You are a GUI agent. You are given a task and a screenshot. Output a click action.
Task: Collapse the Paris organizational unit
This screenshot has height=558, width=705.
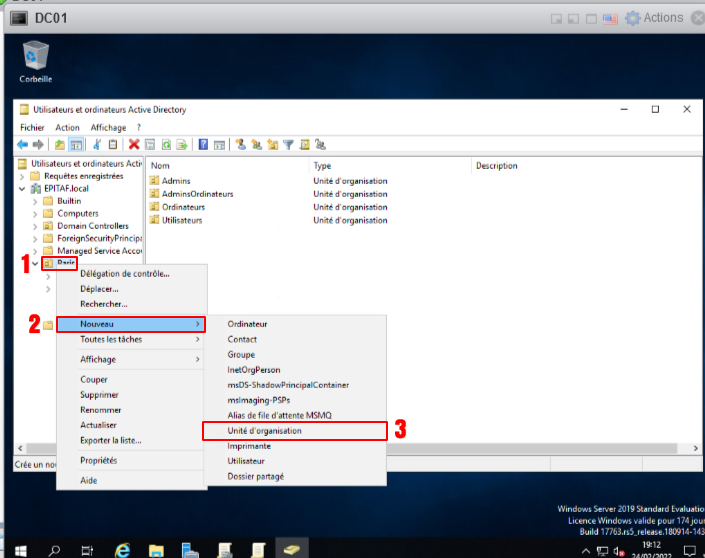35,264
